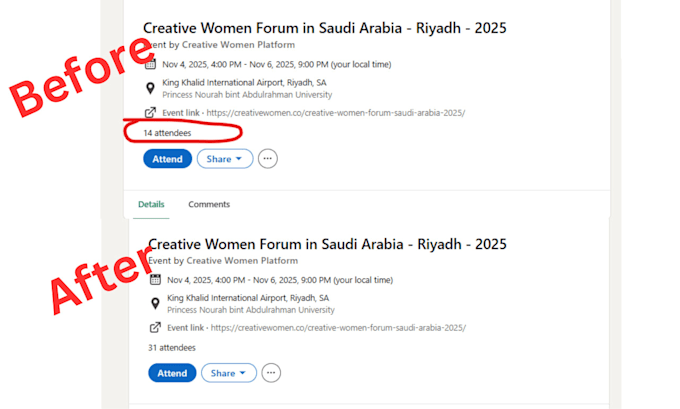Open Share dropdown beside 31 attendees event
Viewport: 680px width, 409px height.
(229, 373)
